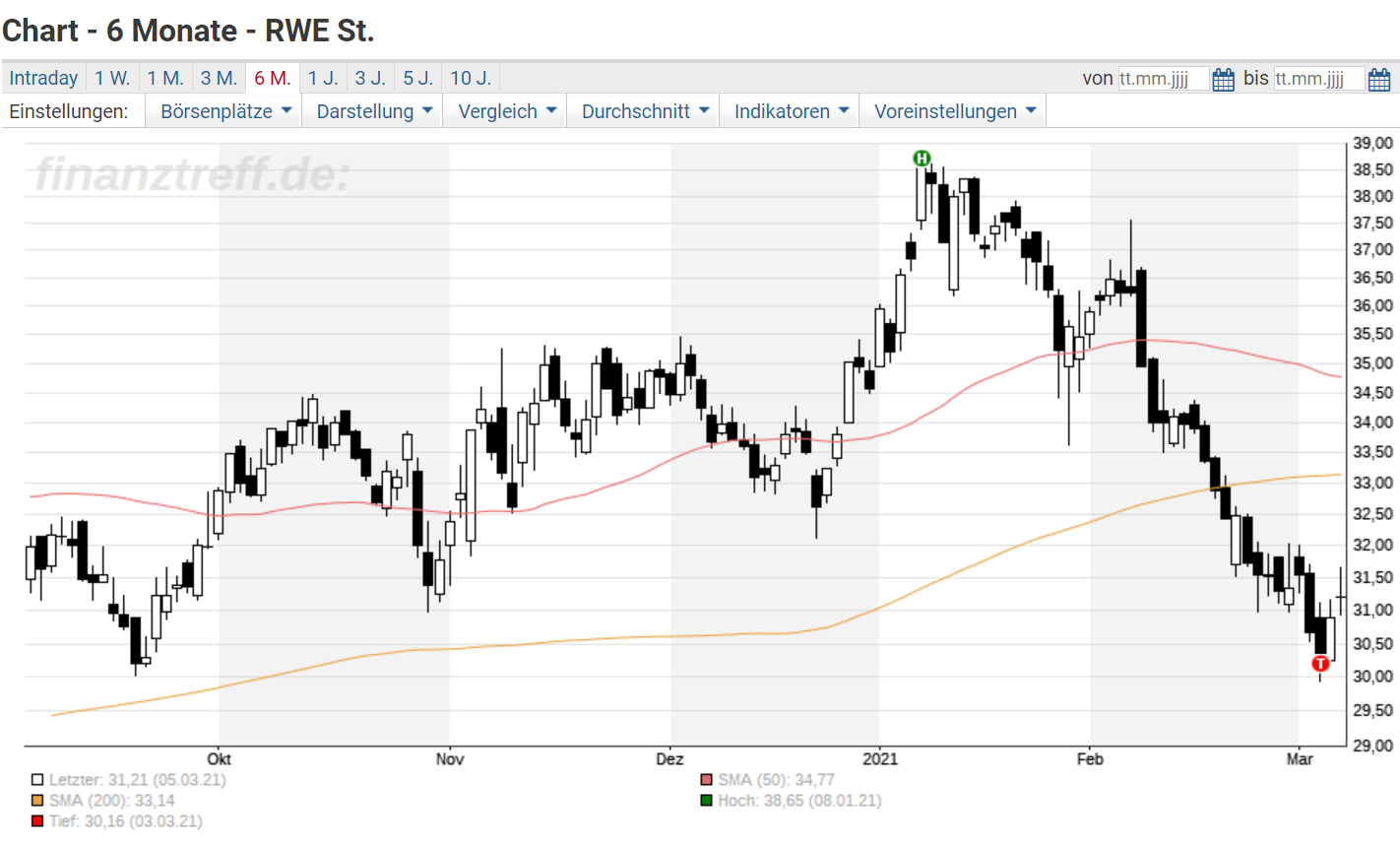Open the Darstellung dropdown
Viewport: 1400px width, 847px height.
(374, 111)
